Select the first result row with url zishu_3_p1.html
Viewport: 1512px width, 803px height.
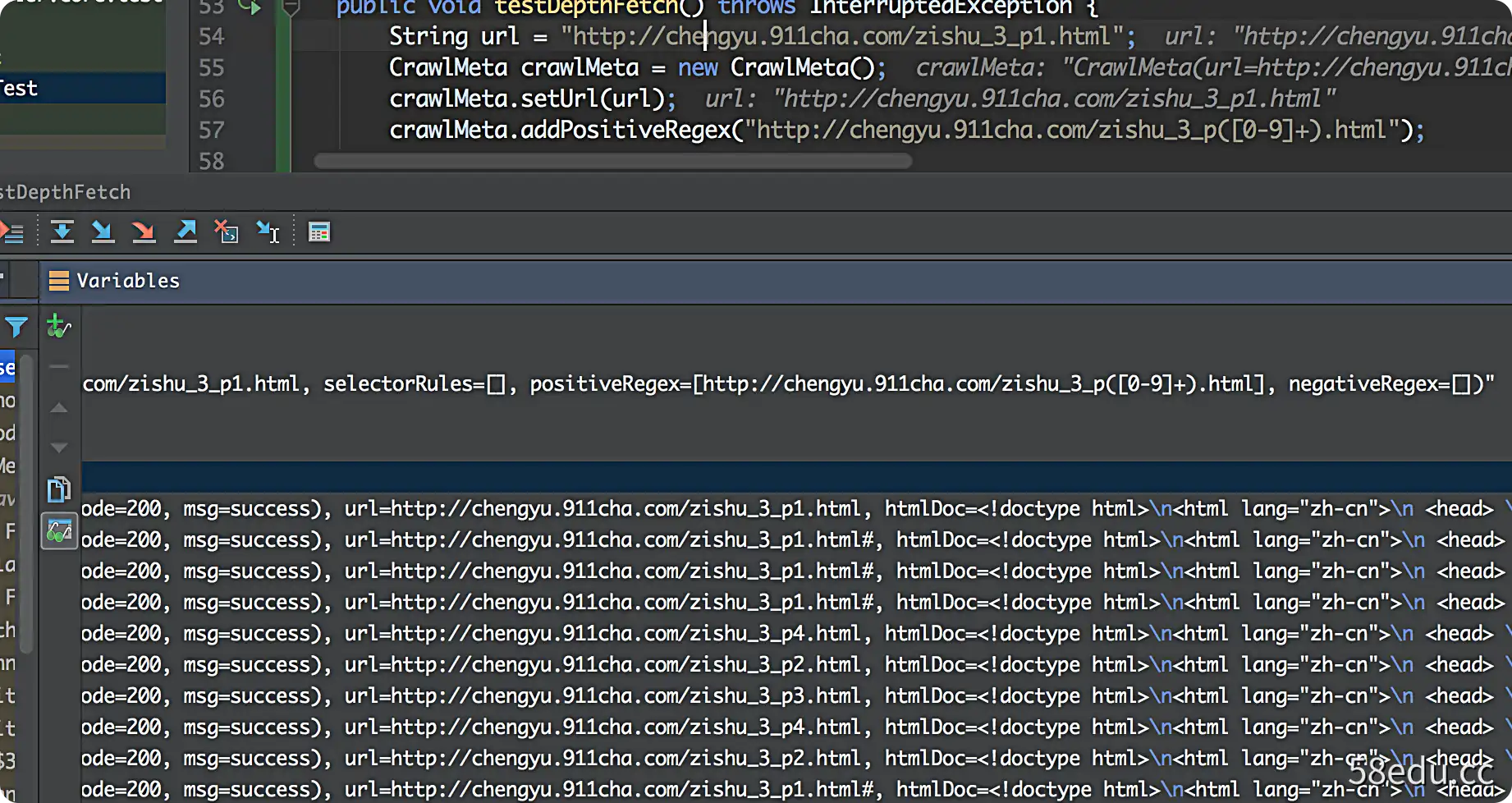click(796, 508)
